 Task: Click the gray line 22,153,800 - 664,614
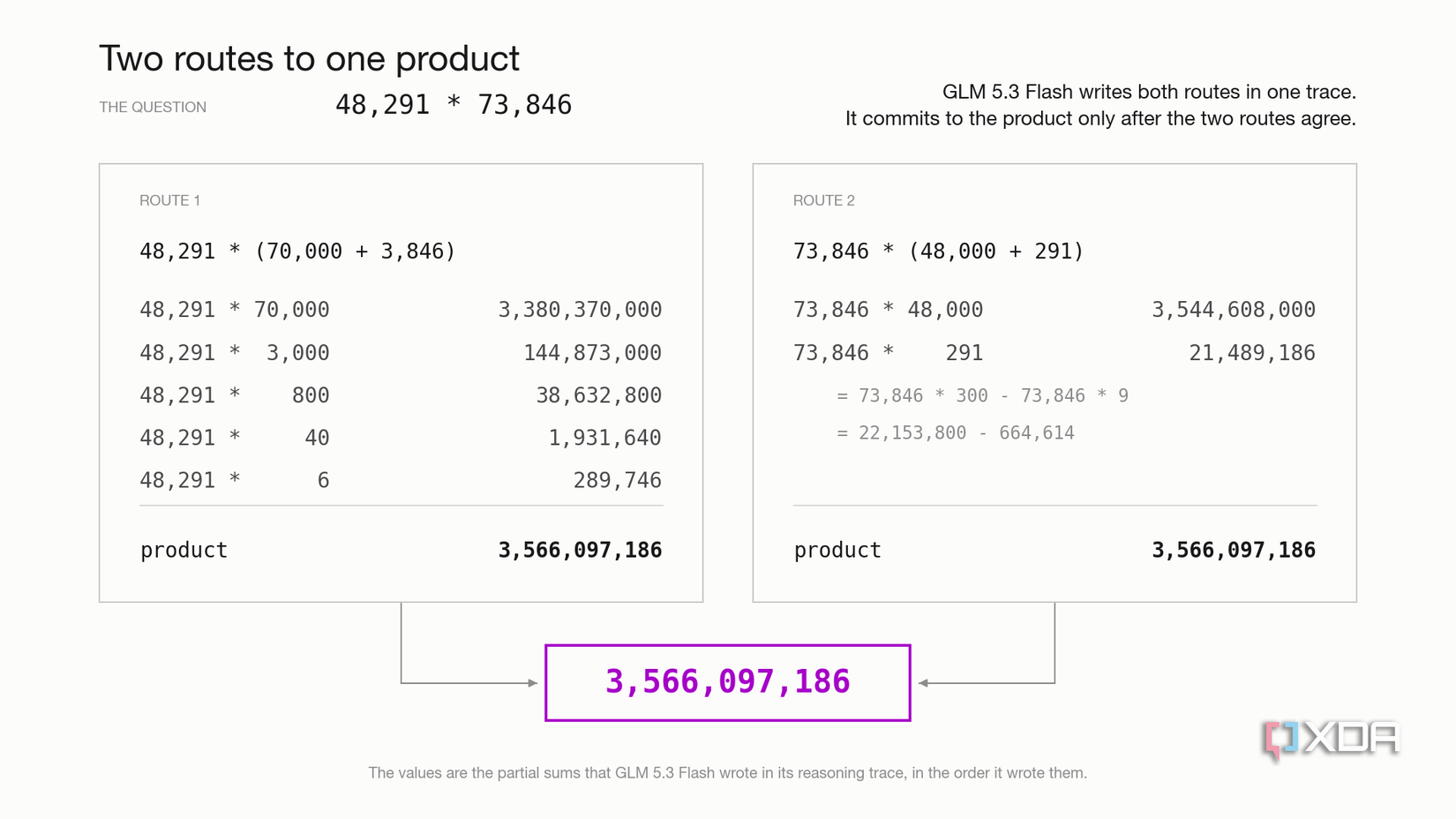(x=956, y=432)
